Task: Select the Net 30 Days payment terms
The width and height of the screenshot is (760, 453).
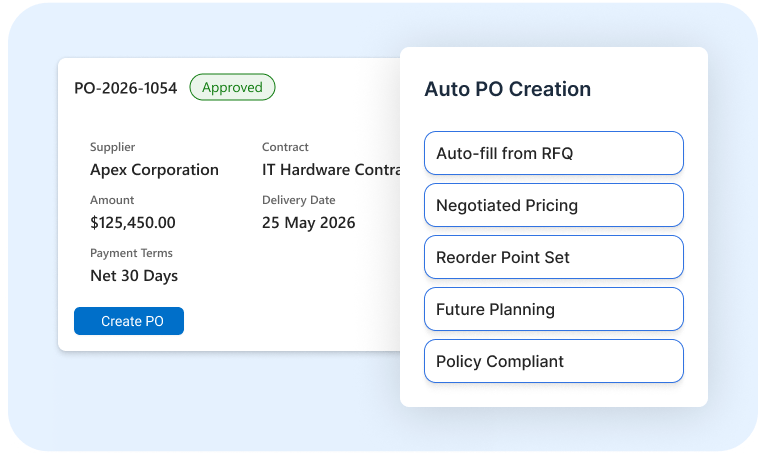Action: pos(134,276)
